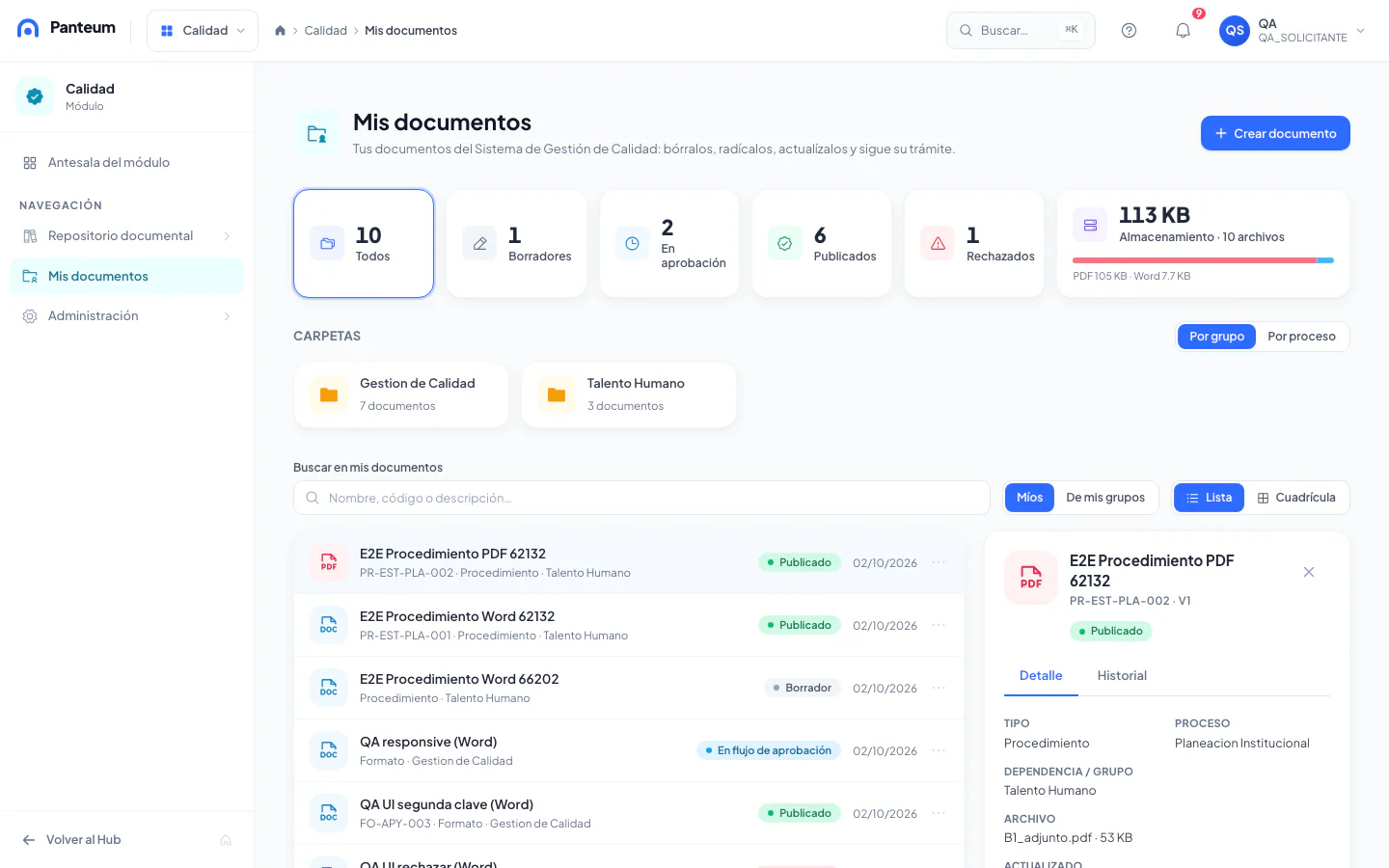Click Crear documento button

(x=1275, y=133)
